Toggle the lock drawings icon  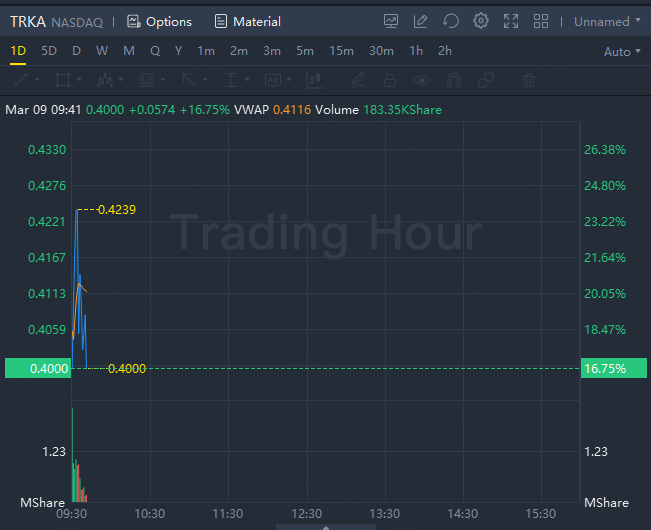(390, 80)
